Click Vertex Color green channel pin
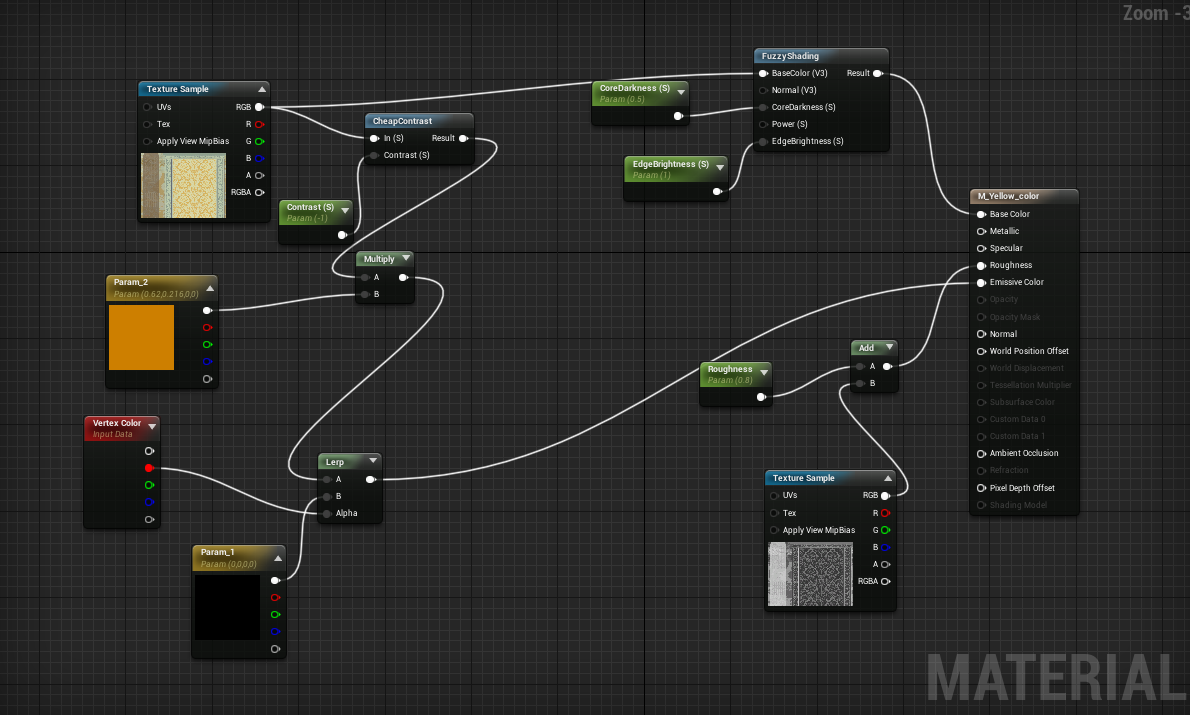1190x715 pixels. click(x=149, y=485)
